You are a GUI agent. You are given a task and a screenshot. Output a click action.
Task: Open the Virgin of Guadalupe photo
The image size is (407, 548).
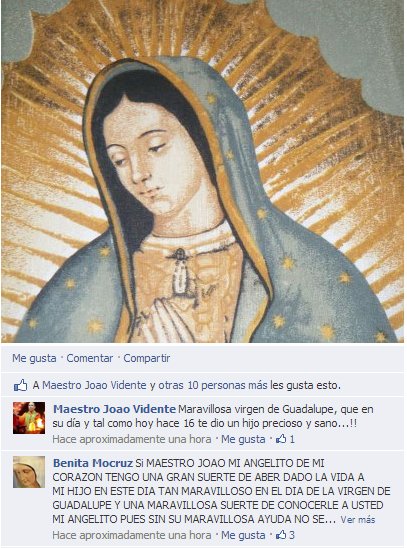click(203, 171)
